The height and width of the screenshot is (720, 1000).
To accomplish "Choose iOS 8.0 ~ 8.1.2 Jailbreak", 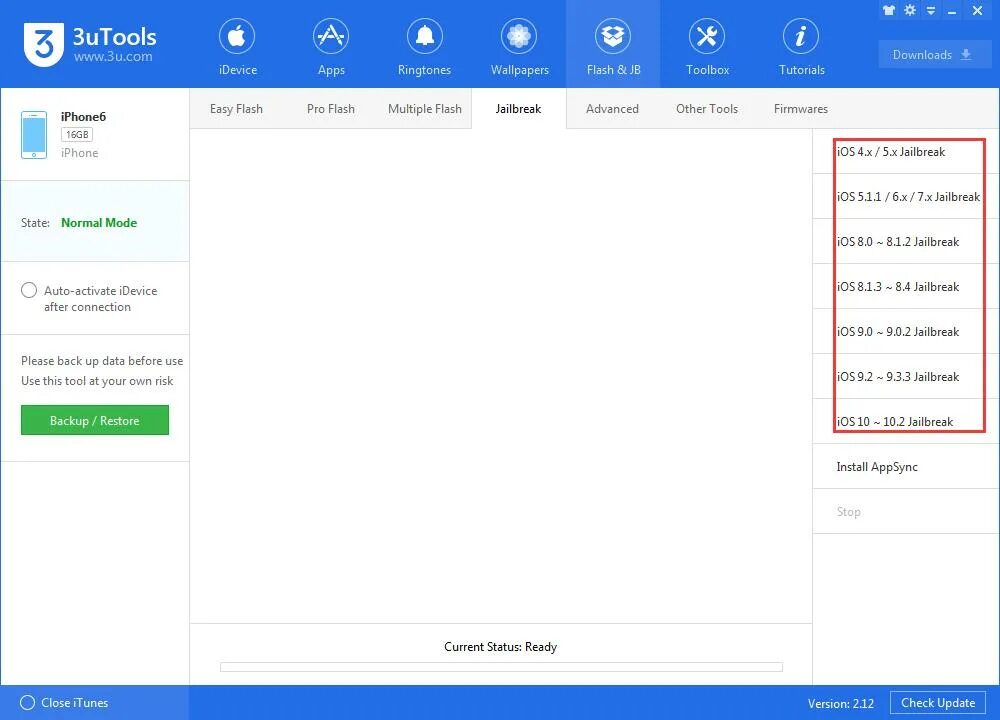I will tap(906, 242).
